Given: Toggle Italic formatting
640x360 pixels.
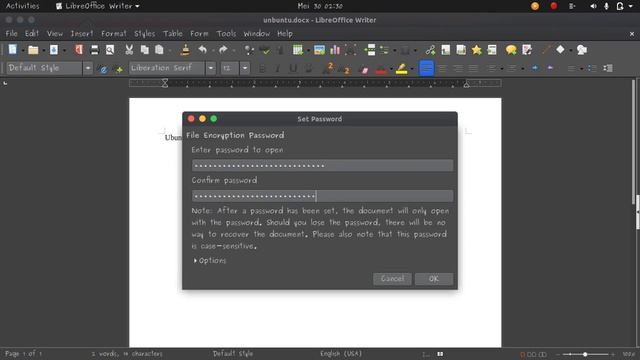Looking at the screenshot, I should (x=277, y=69).
